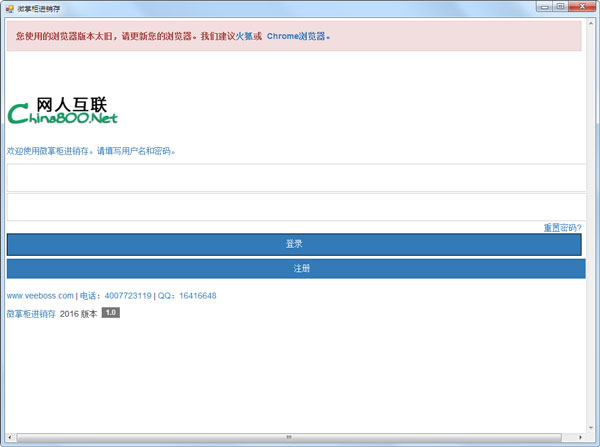Click the 1.0 version badge
Viewport: 600px width, 447px height.
click(111, 313)
